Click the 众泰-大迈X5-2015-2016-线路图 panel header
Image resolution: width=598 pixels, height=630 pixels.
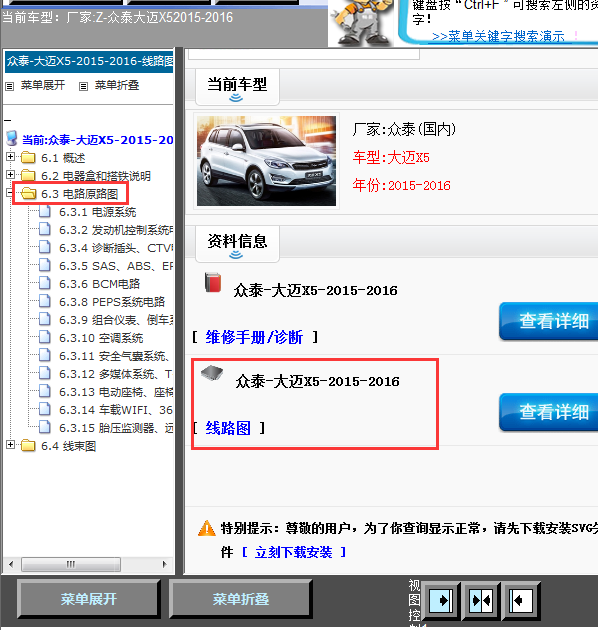point(89,61)
